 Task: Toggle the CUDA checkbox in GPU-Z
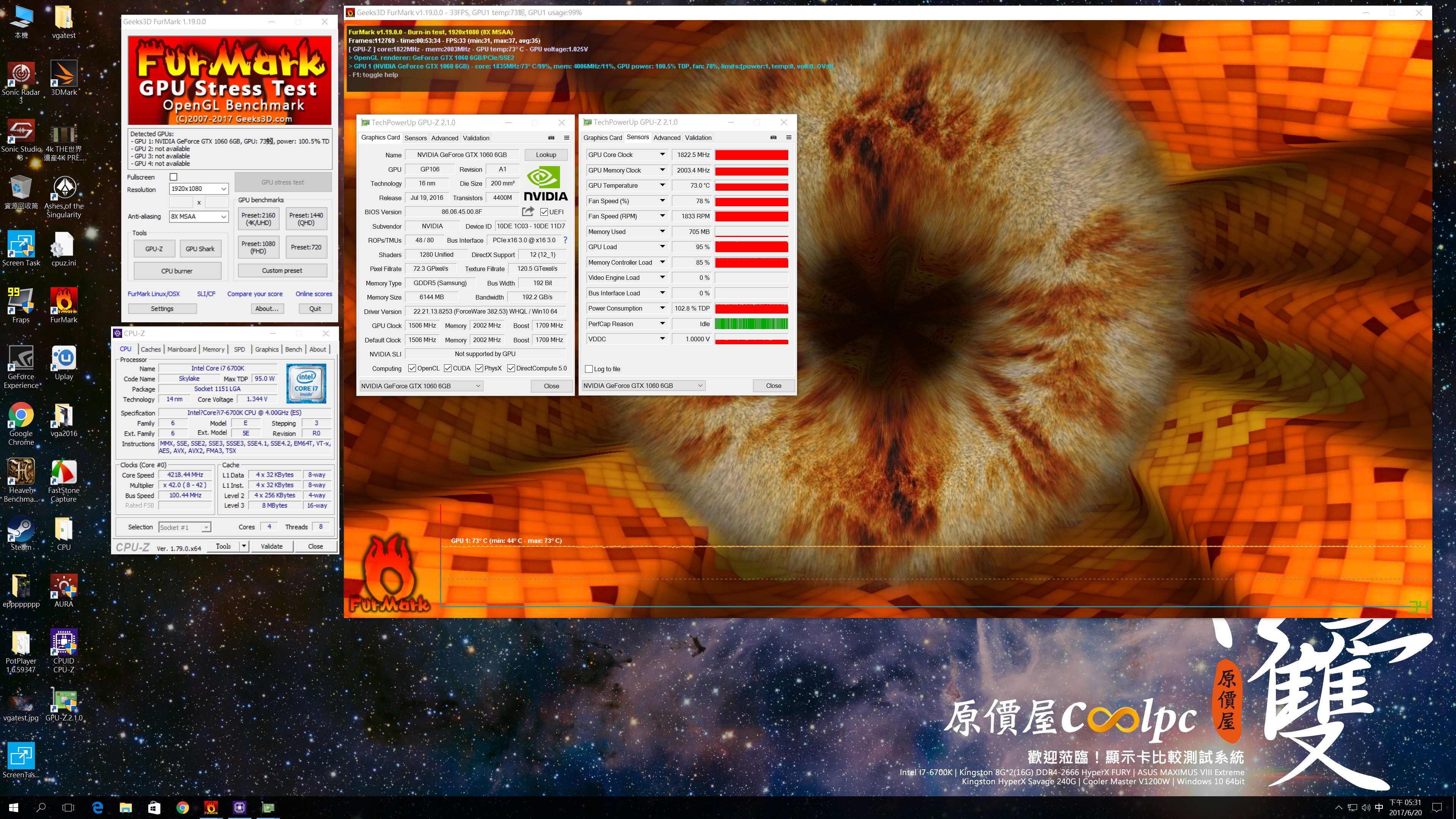coord(448,369)
